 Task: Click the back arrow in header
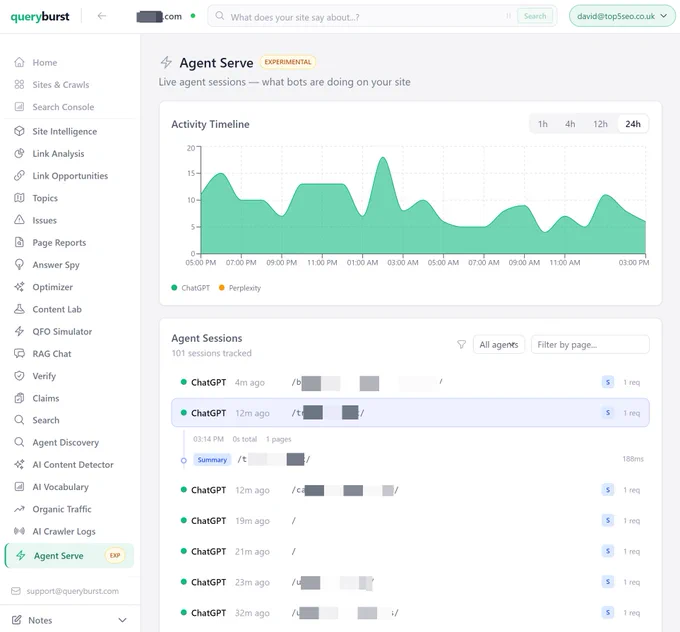click(101, 16)
